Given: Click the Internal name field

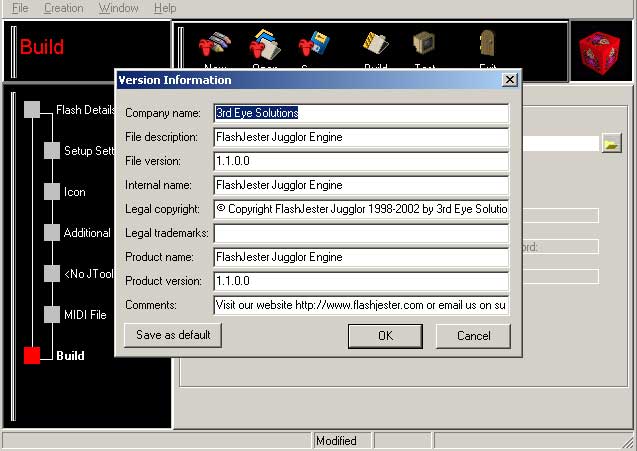Looking at the screenshot, I should [361, 185].
